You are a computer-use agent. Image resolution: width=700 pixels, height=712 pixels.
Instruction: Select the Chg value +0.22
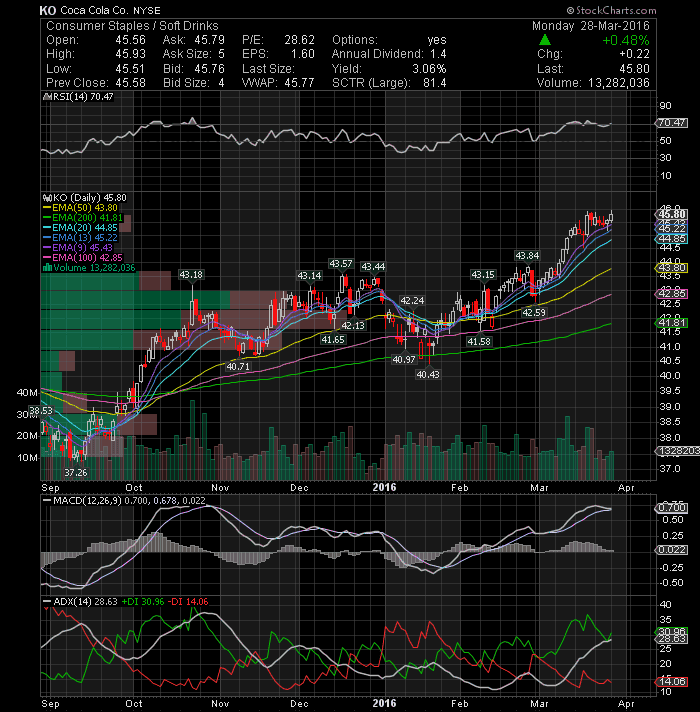tap(635, 54)
